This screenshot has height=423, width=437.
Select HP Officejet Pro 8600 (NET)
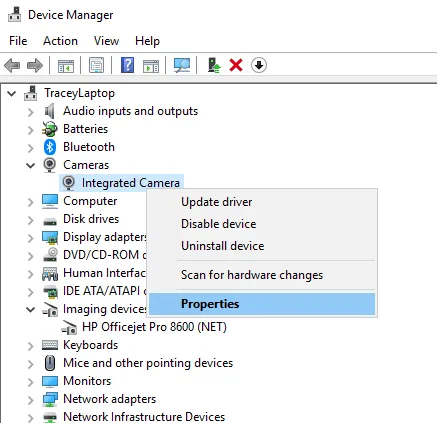pyautogui.click(x=154, y=327)
